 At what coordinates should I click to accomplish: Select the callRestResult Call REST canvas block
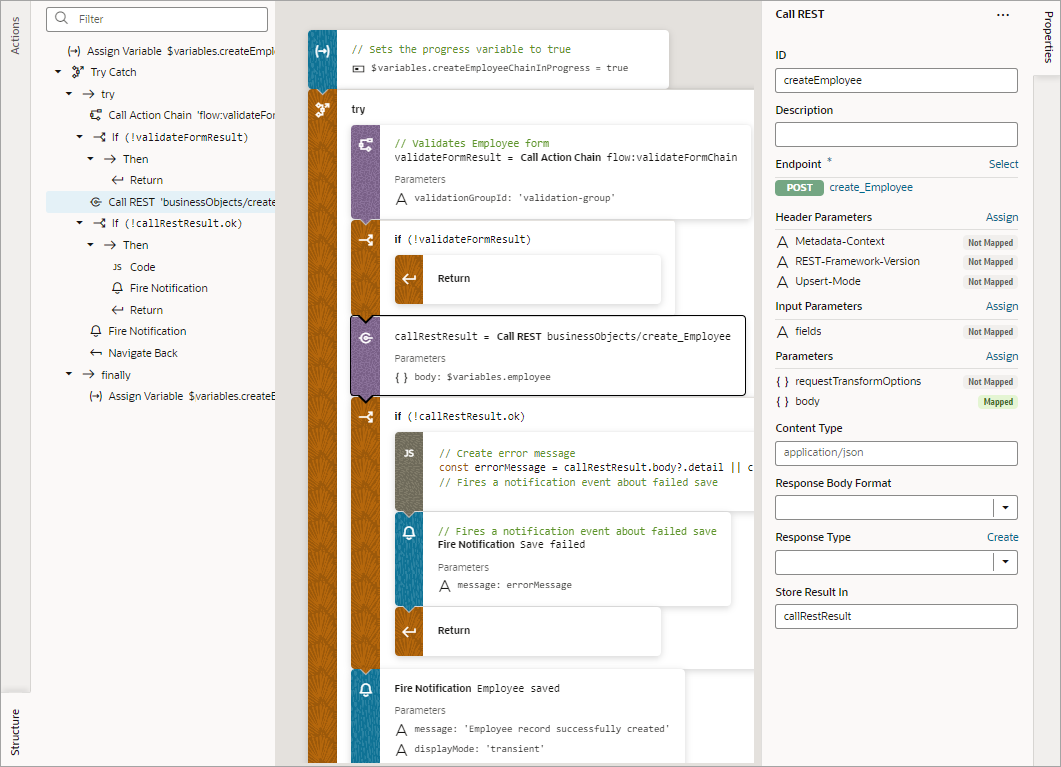coord(548,355)
